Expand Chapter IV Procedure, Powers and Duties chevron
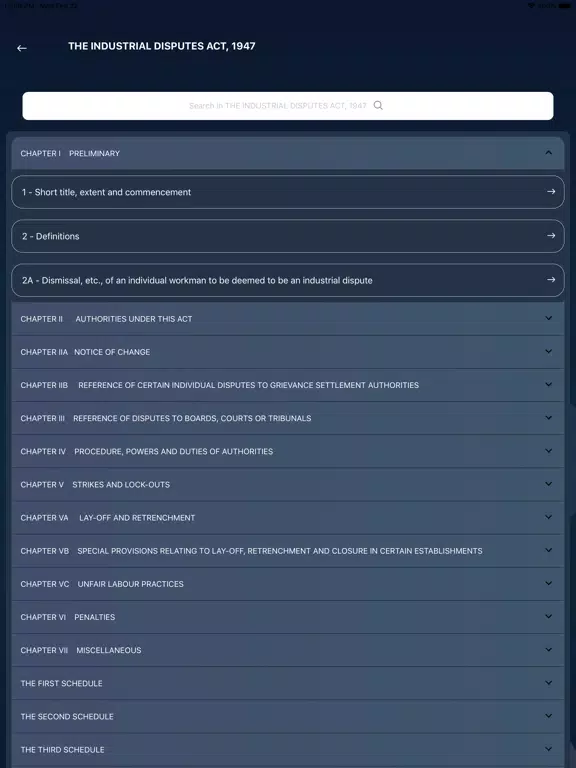 [549, 451]
